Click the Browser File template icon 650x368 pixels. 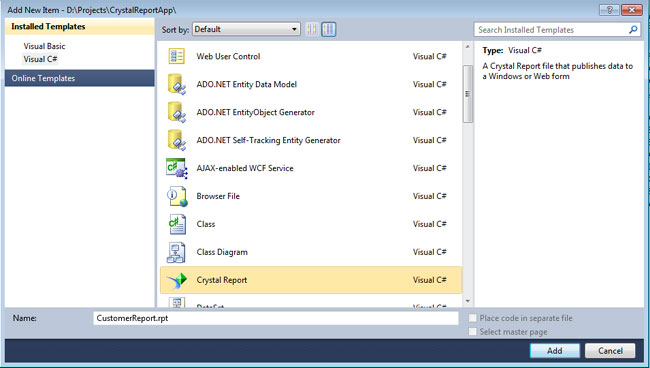coord(177,196)
